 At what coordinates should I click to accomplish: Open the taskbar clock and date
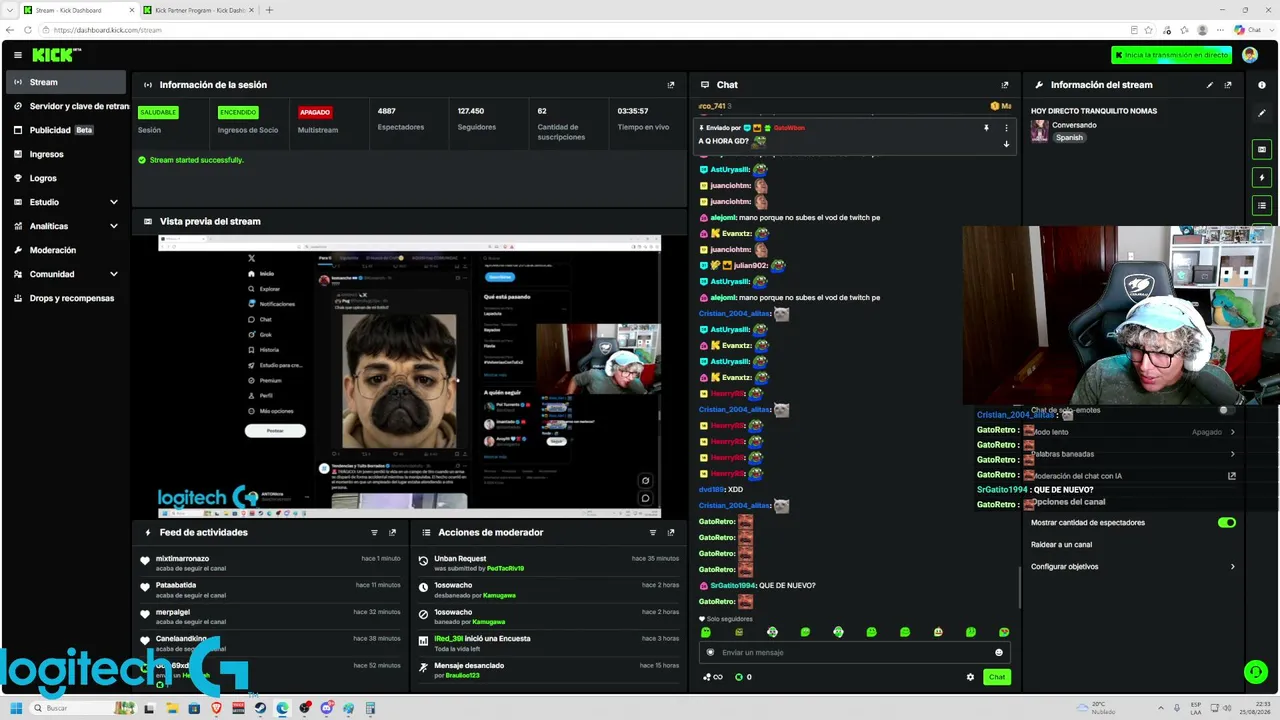point(1255,708)
